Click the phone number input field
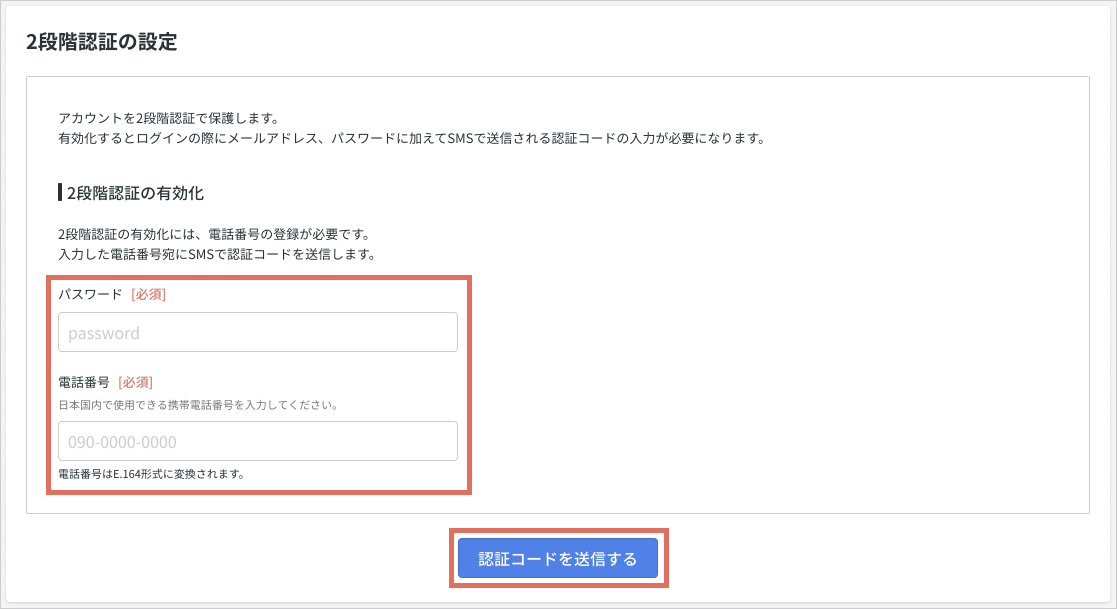This screenshot has height=609, width=1117. pos(257,440)
